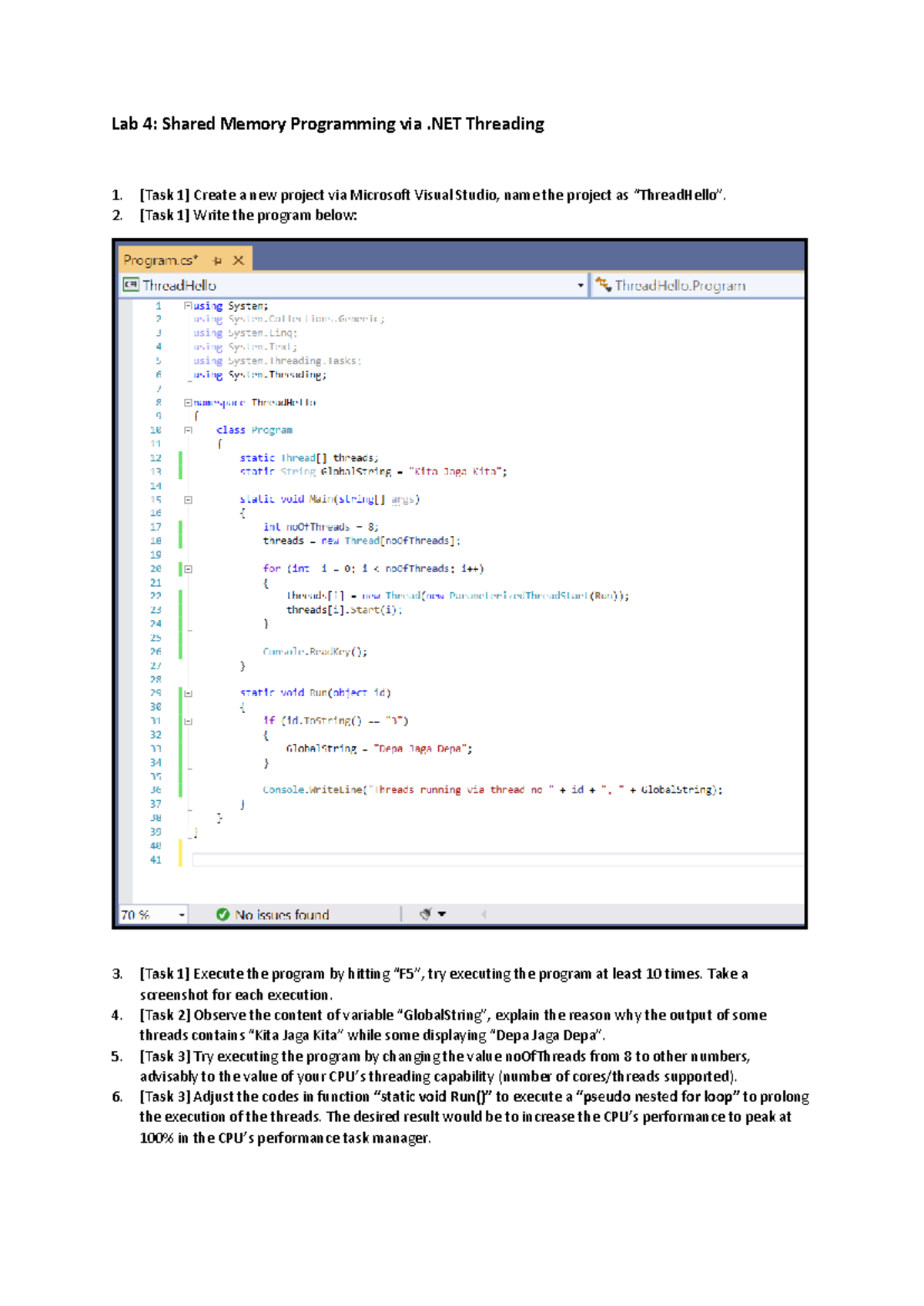Close the Program.cs editor tab

[239, 260]
